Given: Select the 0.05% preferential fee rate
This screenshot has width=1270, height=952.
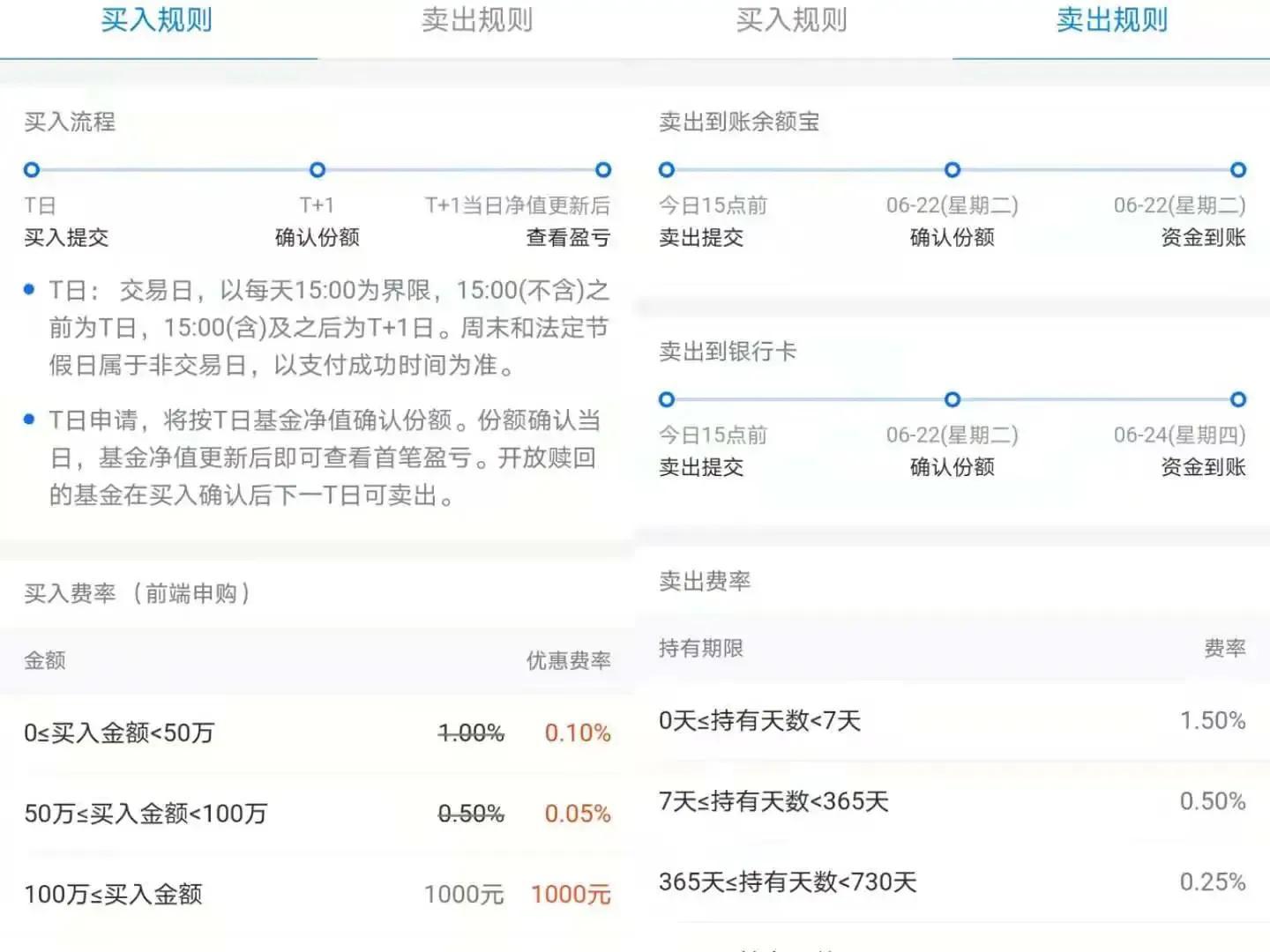Looking at the screenshot, I should pyautogui.click(x=579, y=814).
